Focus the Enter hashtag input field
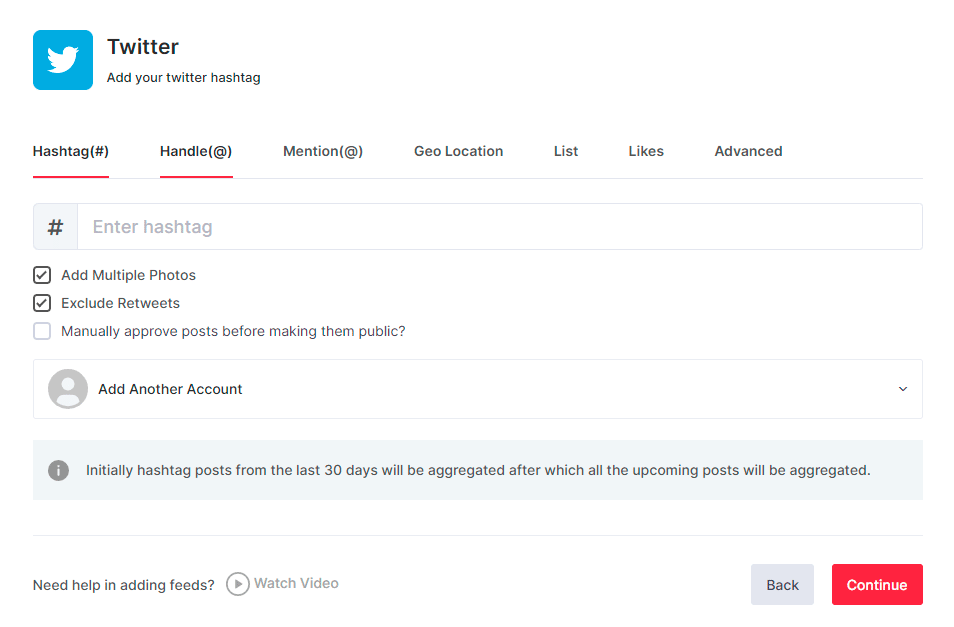 [500, 227]
